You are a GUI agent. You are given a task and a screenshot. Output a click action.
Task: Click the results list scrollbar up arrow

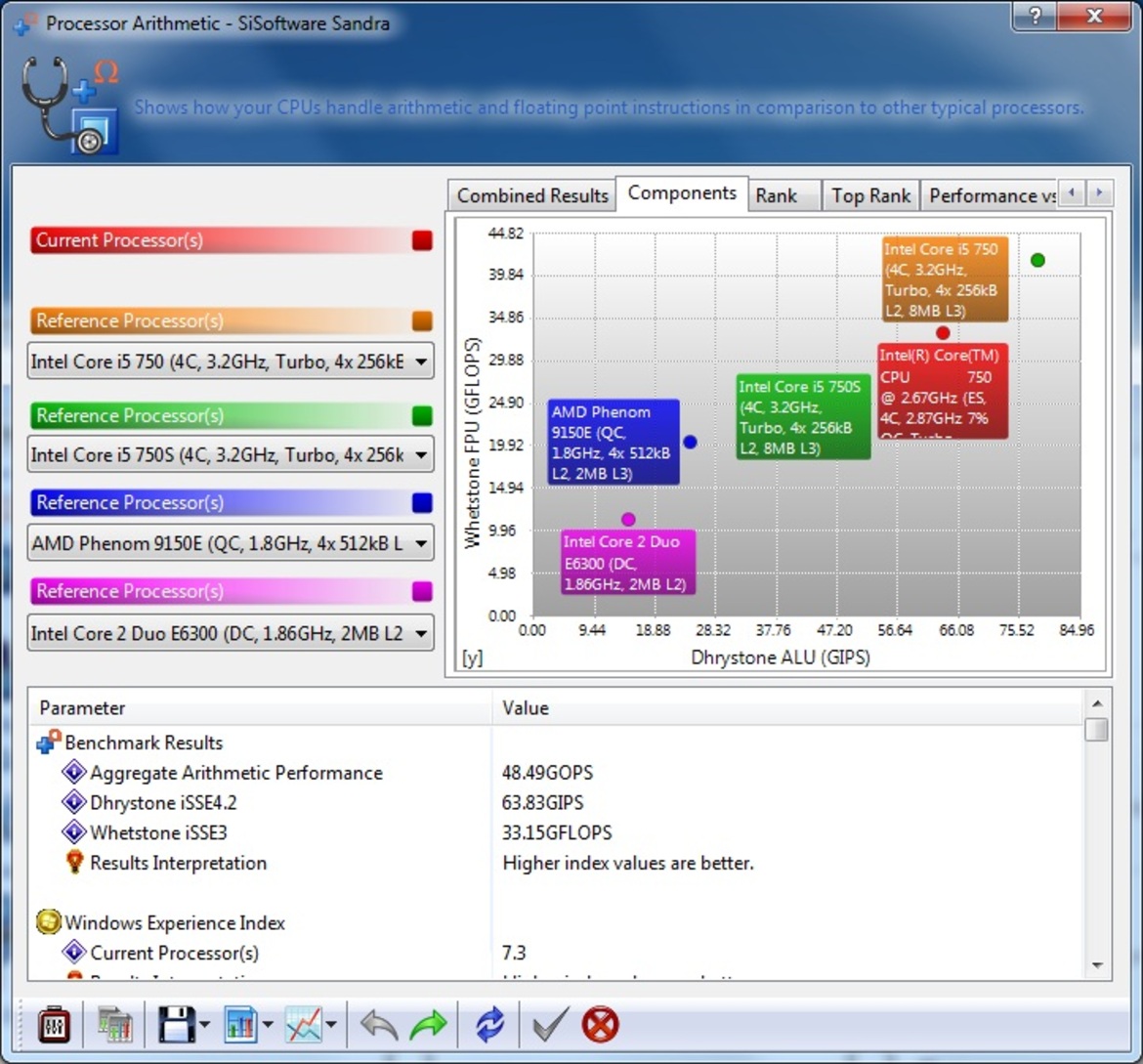tap(1096, 703)
